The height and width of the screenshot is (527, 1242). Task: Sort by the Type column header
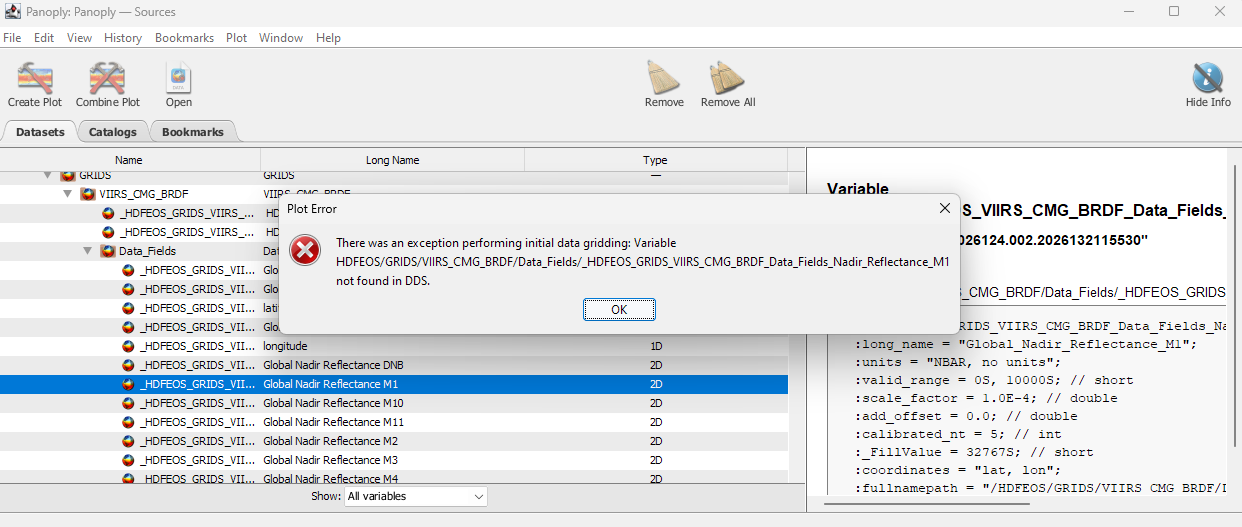(655, 160)
